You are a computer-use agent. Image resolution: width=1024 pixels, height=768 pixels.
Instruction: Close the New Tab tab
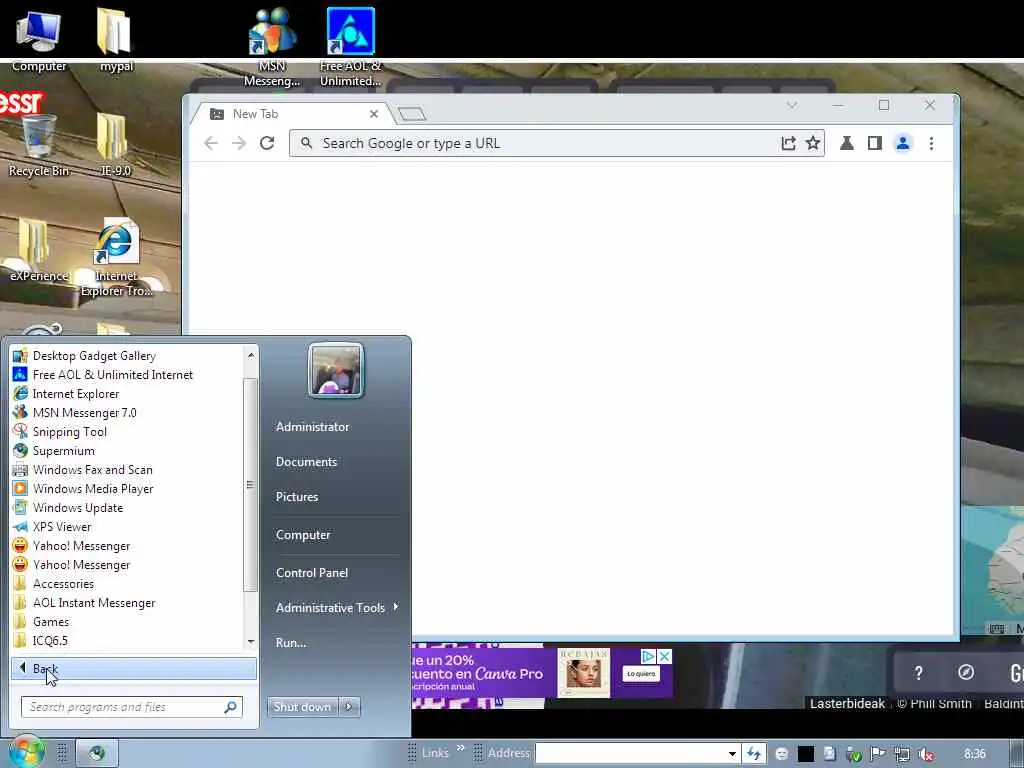(374, 114)
